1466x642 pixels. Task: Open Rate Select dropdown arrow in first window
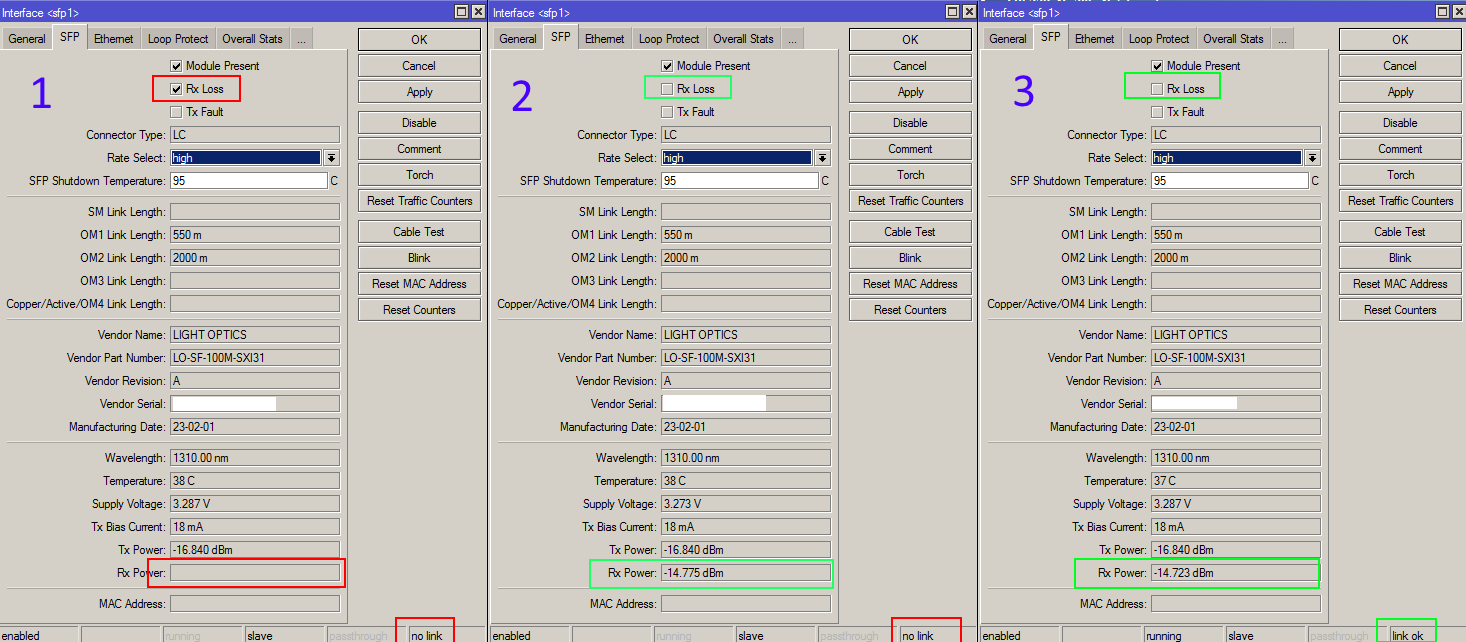pos(331,158)
